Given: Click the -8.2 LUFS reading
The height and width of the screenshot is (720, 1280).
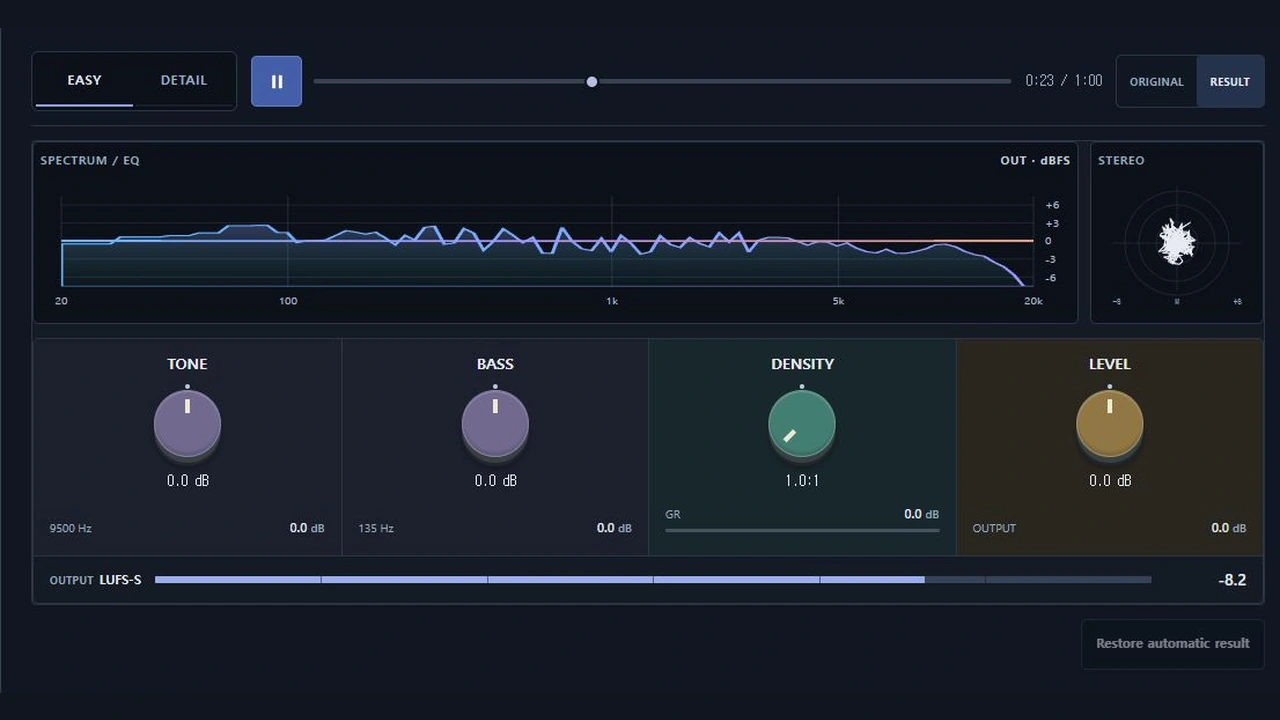Looking at the screenshot, I should pyautogui.click(x=1232, y=580).
